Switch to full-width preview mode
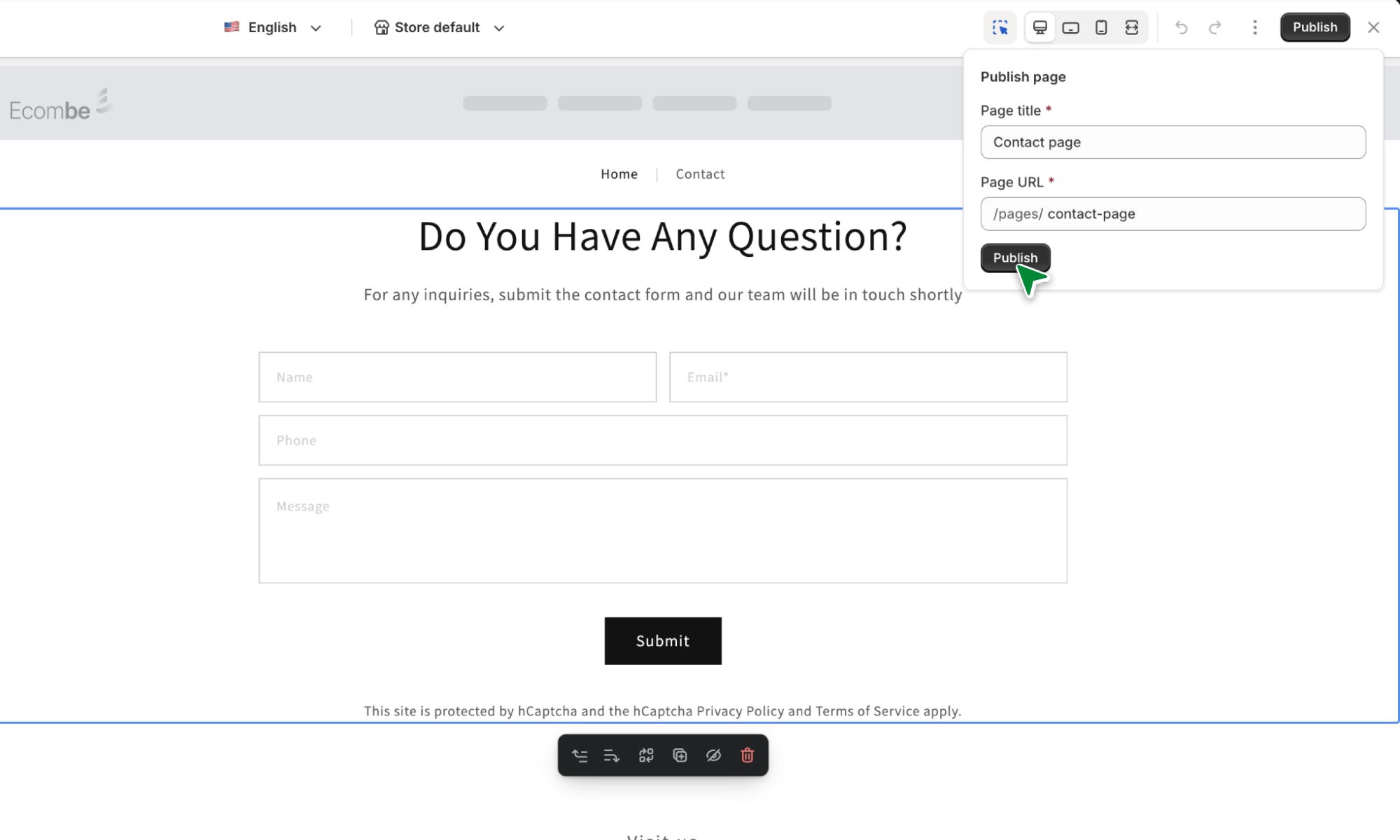Viewport: 1400px width, 840px height. pos(1131,27)
